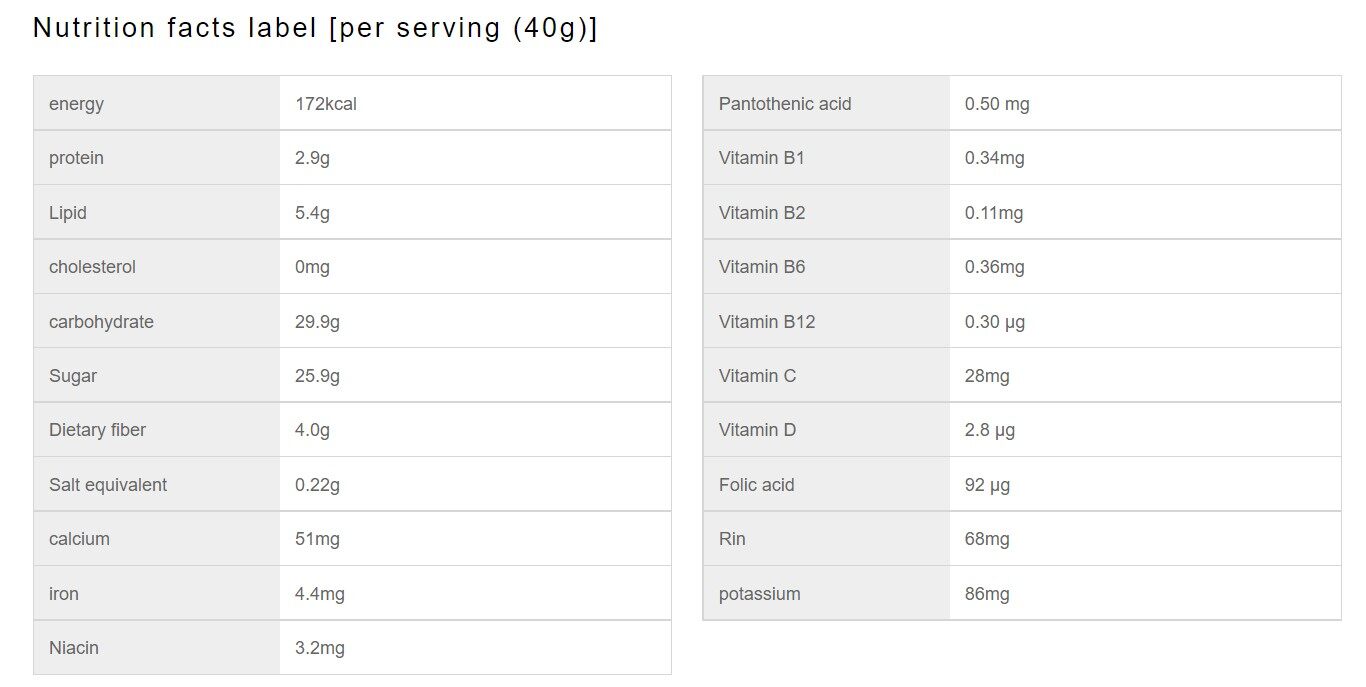Select the Folic acid row label
Image resolution: width=1366 pixels, height=687 pixels.
(x=756, y=485)
